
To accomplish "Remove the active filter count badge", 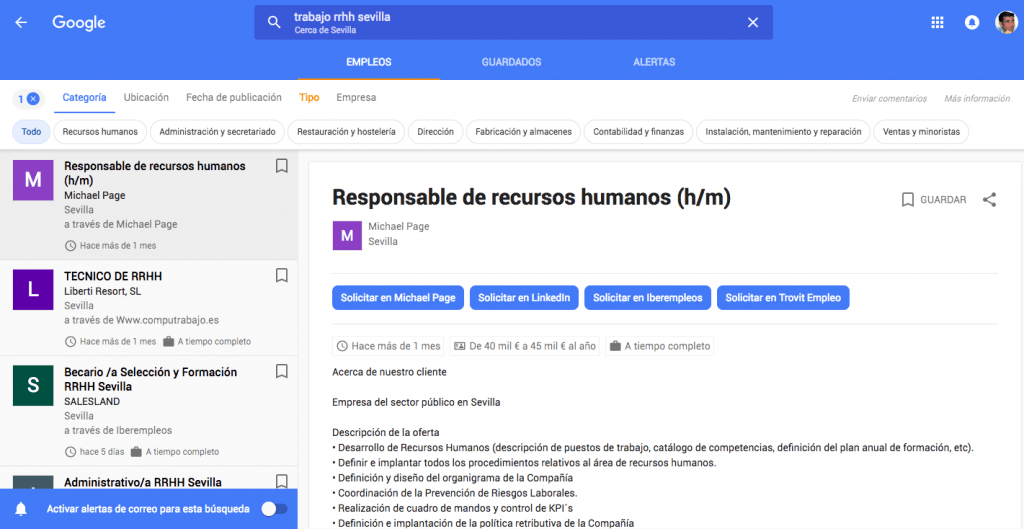I will click(x=29, y=99).
